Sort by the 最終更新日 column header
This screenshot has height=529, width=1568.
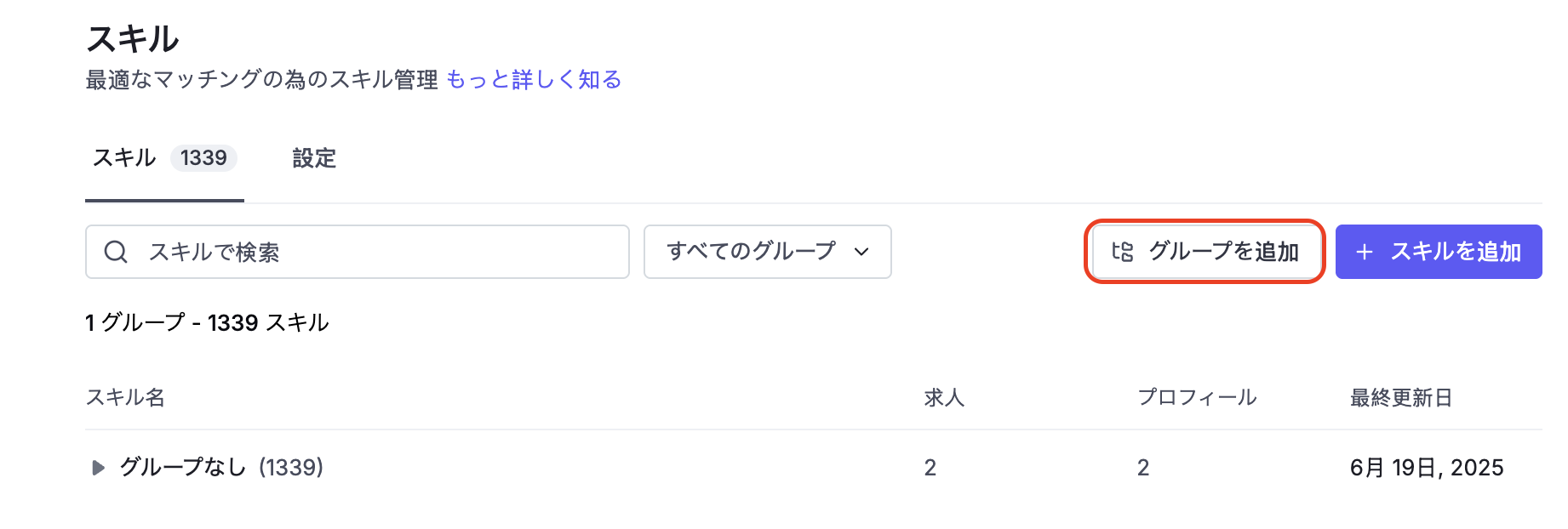click(x=1401, y=397)
